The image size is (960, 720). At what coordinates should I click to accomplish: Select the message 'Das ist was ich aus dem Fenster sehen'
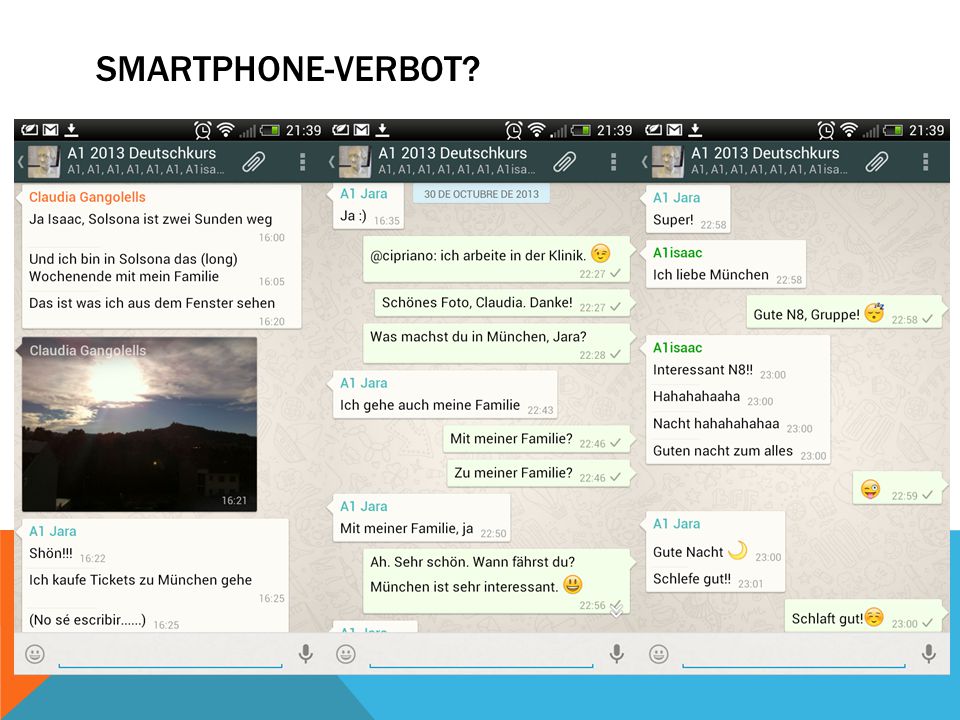(152, 303)
